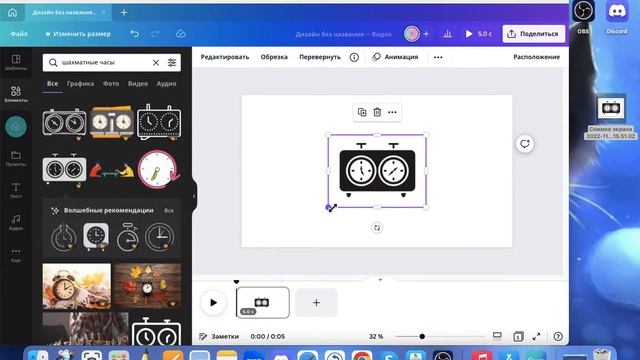This screenshot has width=640, height=360.
Task: Switch to Фото results tab
Action: [111, 84]
